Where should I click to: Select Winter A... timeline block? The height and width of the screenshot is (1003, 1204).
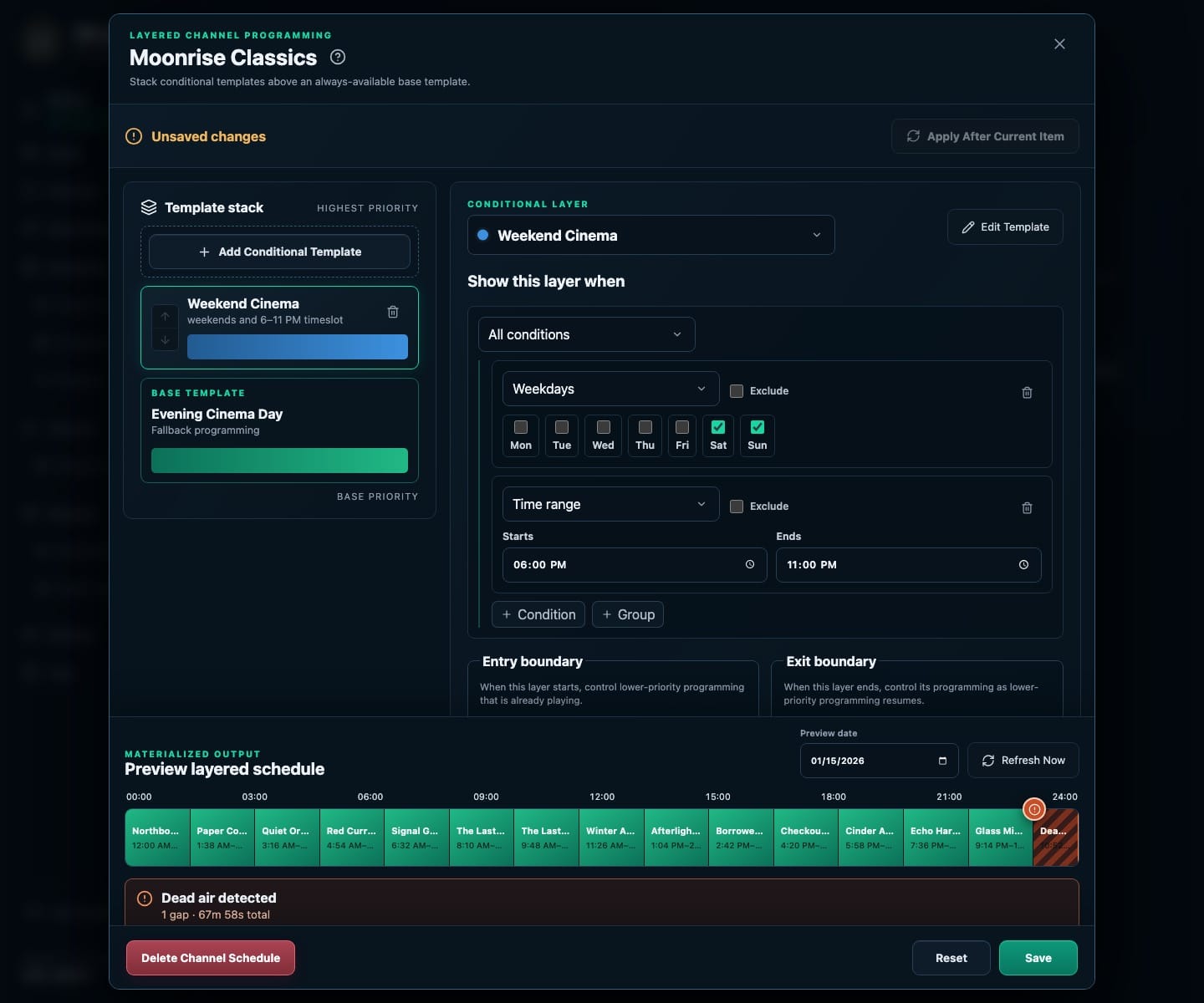(611, 838)
